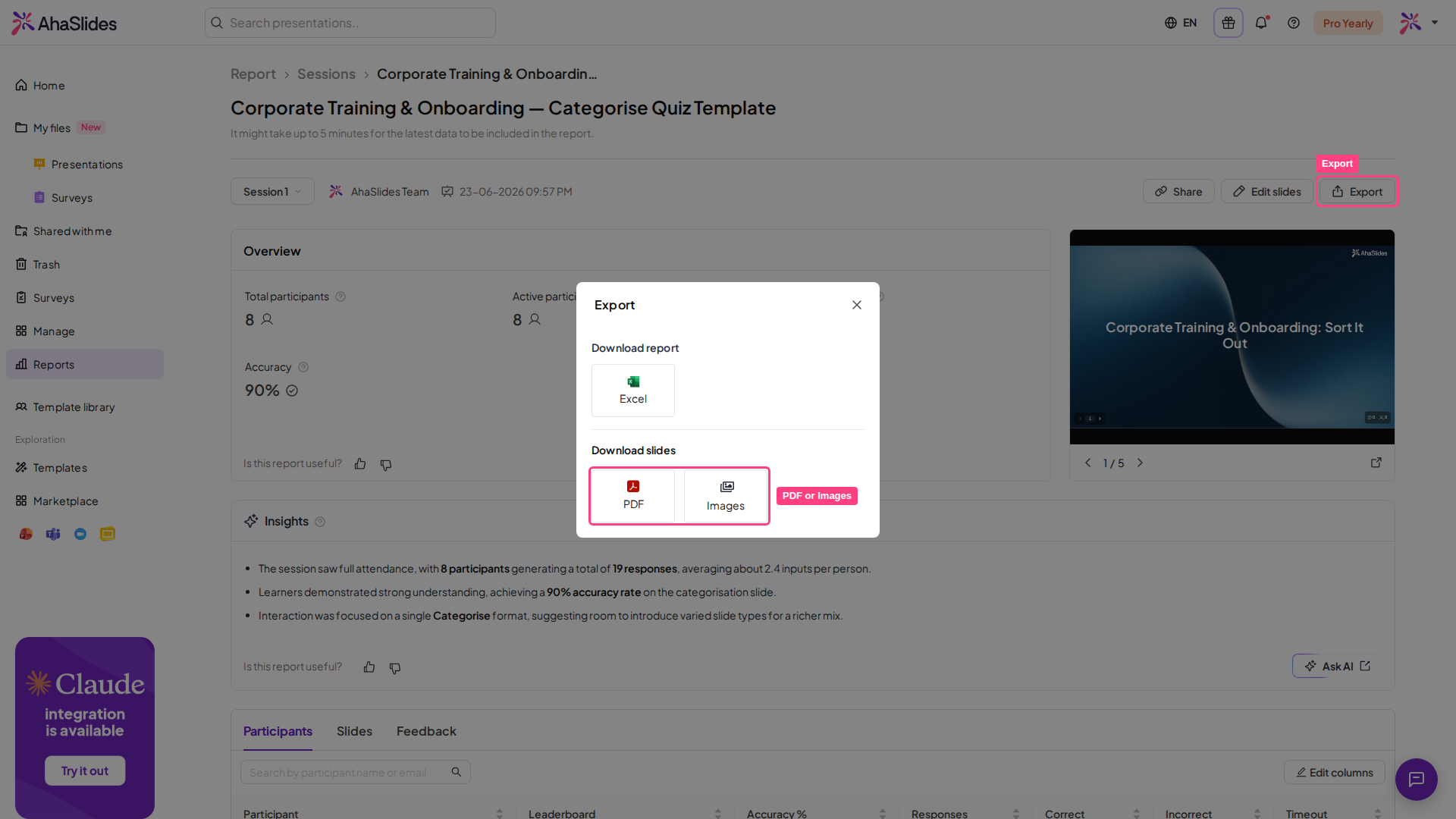The width and height of the screenshot is (1456, 819).
Task: Open Marketplace in sidebar
Action: click(x=85, y=501)
